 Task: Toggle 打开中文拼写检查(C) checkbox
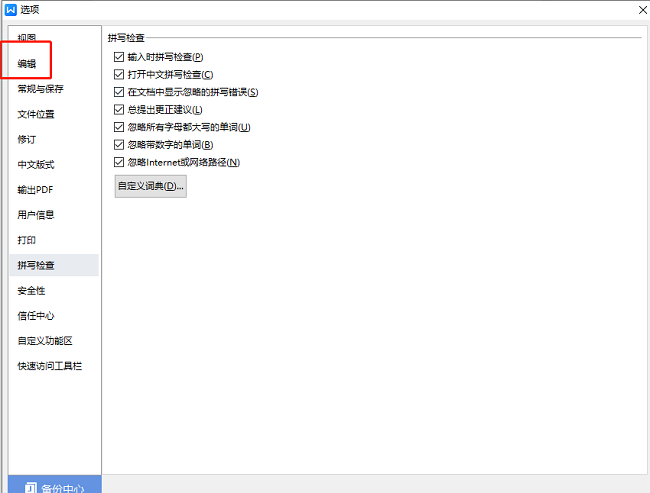click(119, 74)
